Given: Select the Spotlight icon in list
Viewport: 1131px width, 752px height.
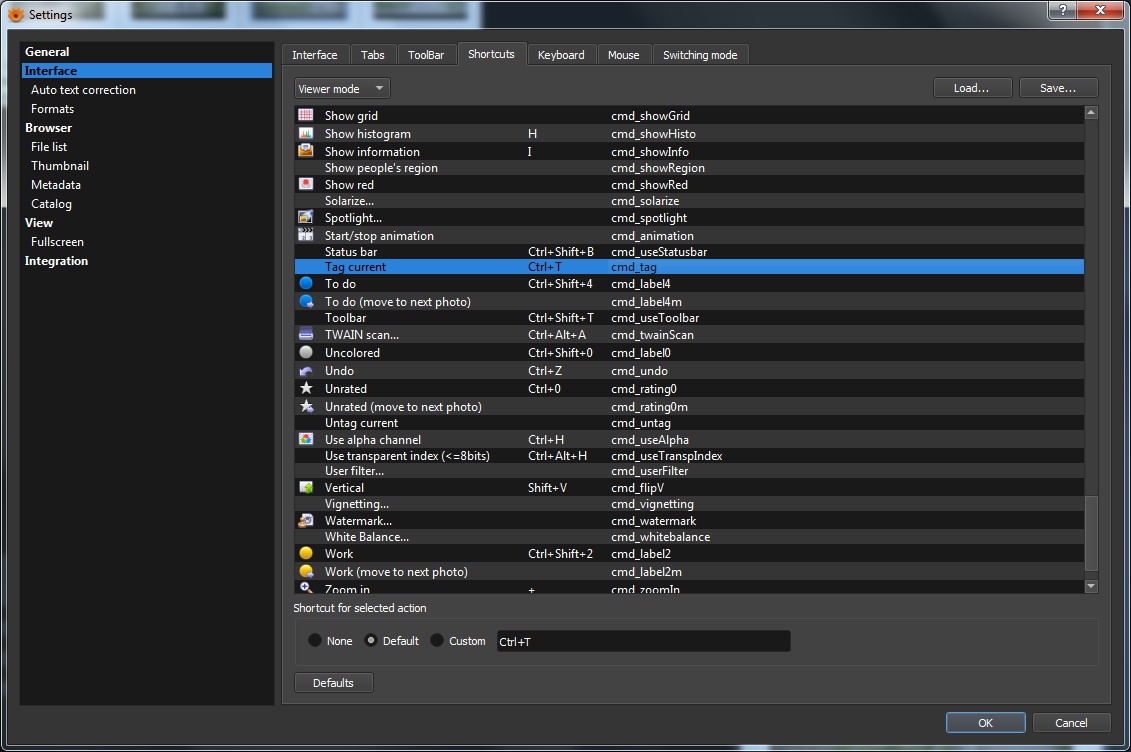Looking at the screenshot, I should [306, 218].
